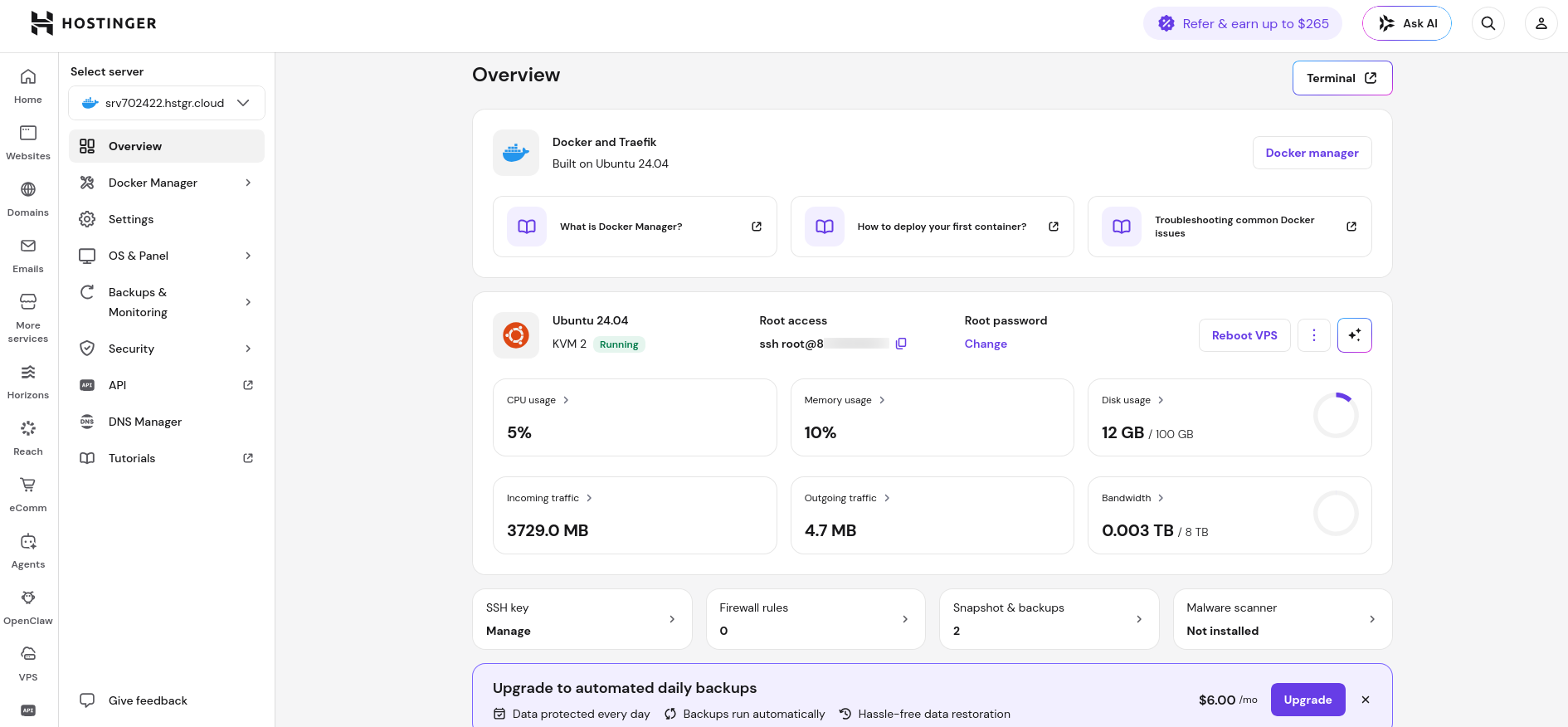This screenshot has height=727, width=1568.
Task: Open Reach in left rail
Action: tap(28, 438)
